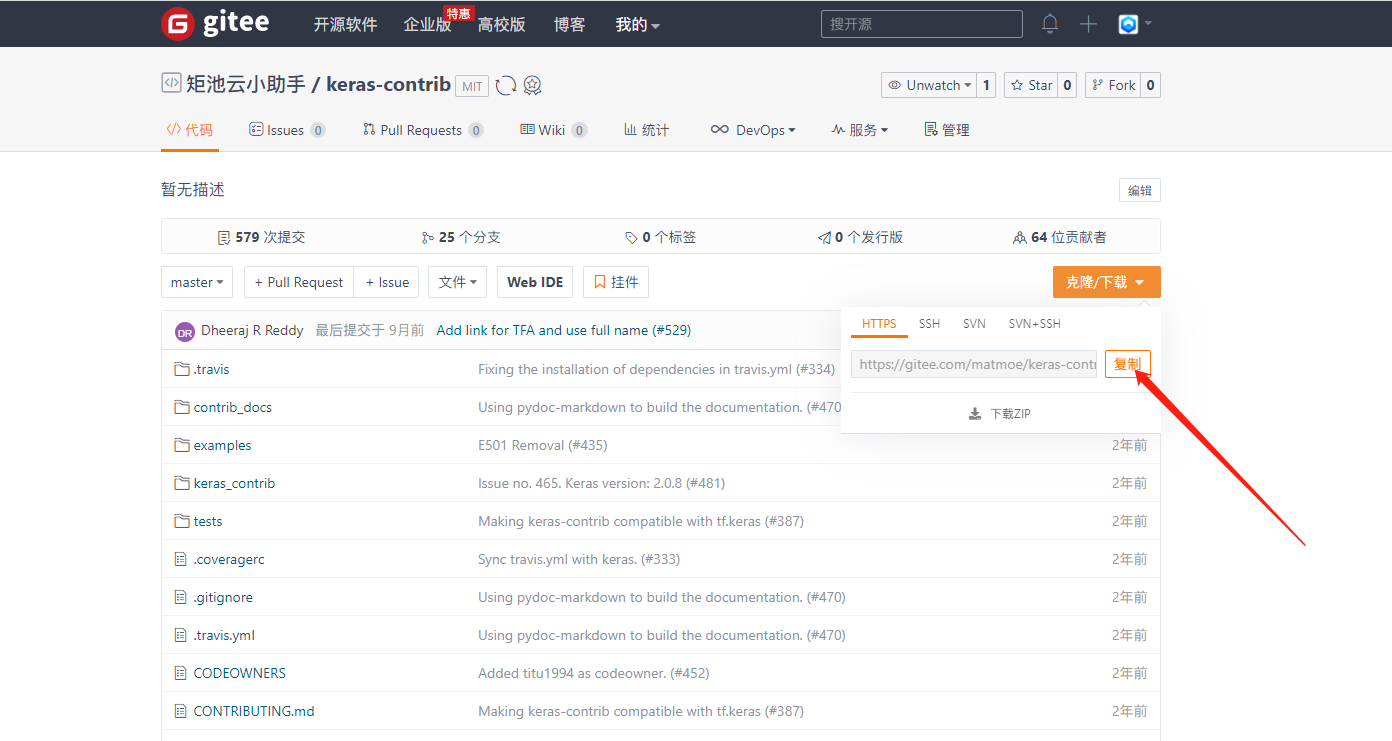
Task: Open the 我的 dropdown menu
Action: point(638,25)
